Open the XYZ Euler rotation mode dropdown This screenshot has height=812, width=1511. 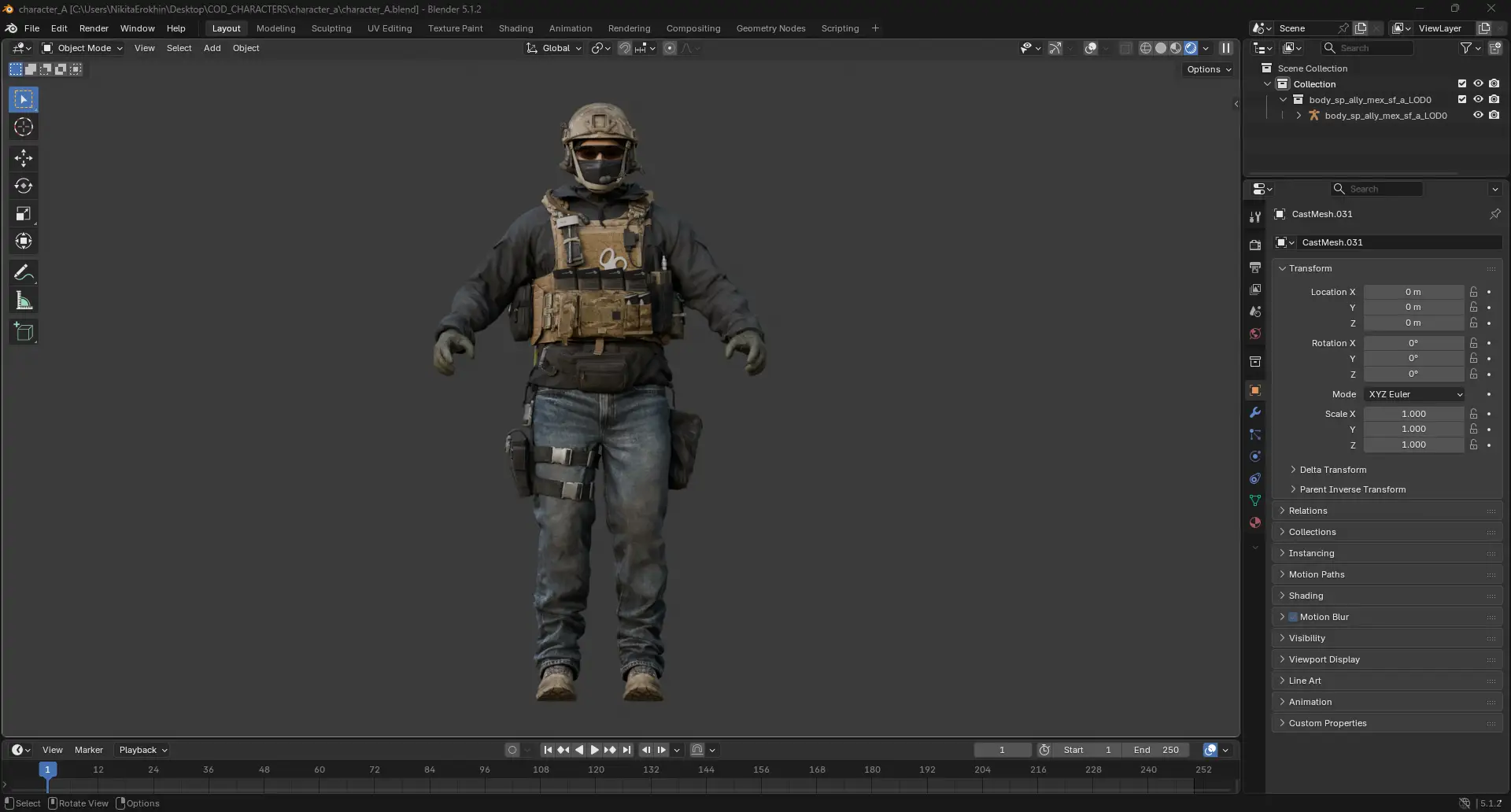(x=1415, y=394)
